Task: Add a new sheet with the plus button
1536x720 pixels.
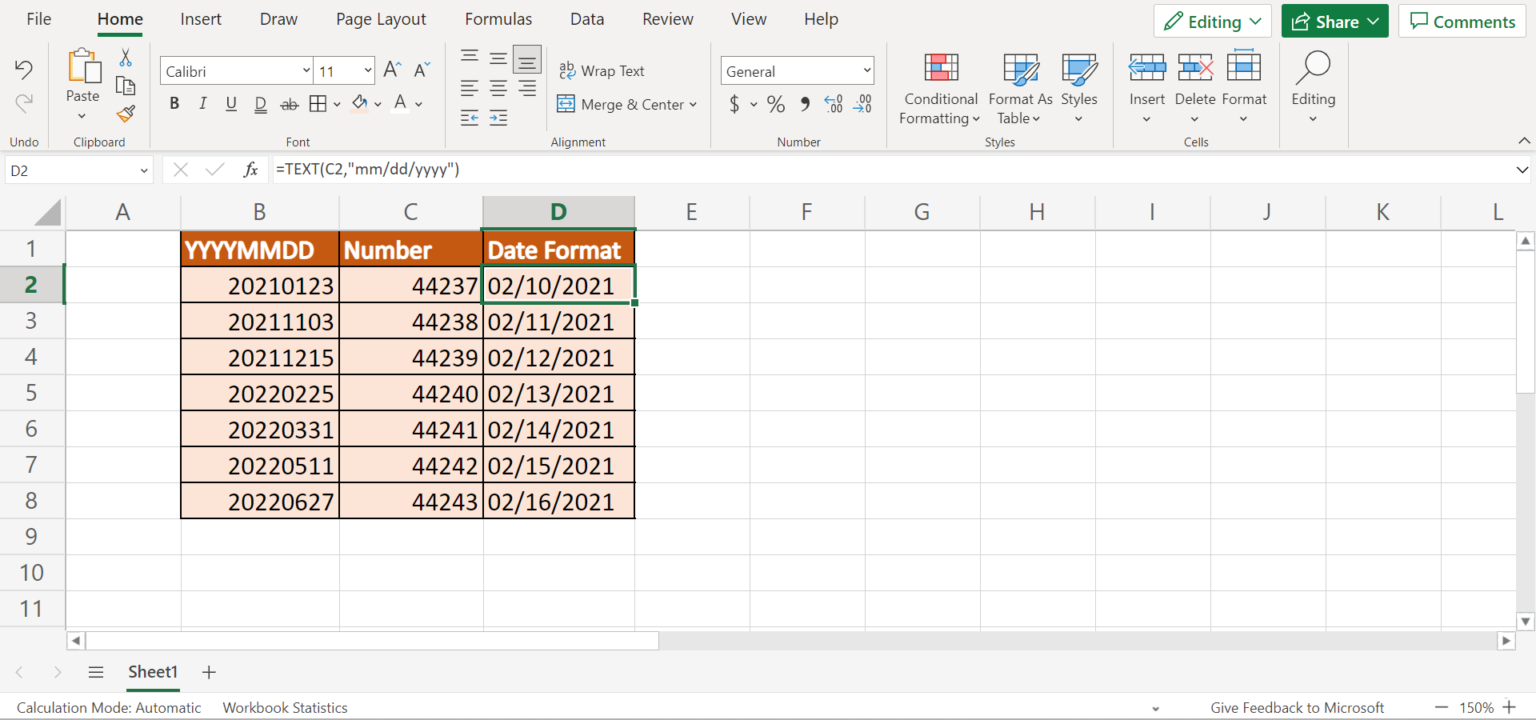Action: pos(208,672)
